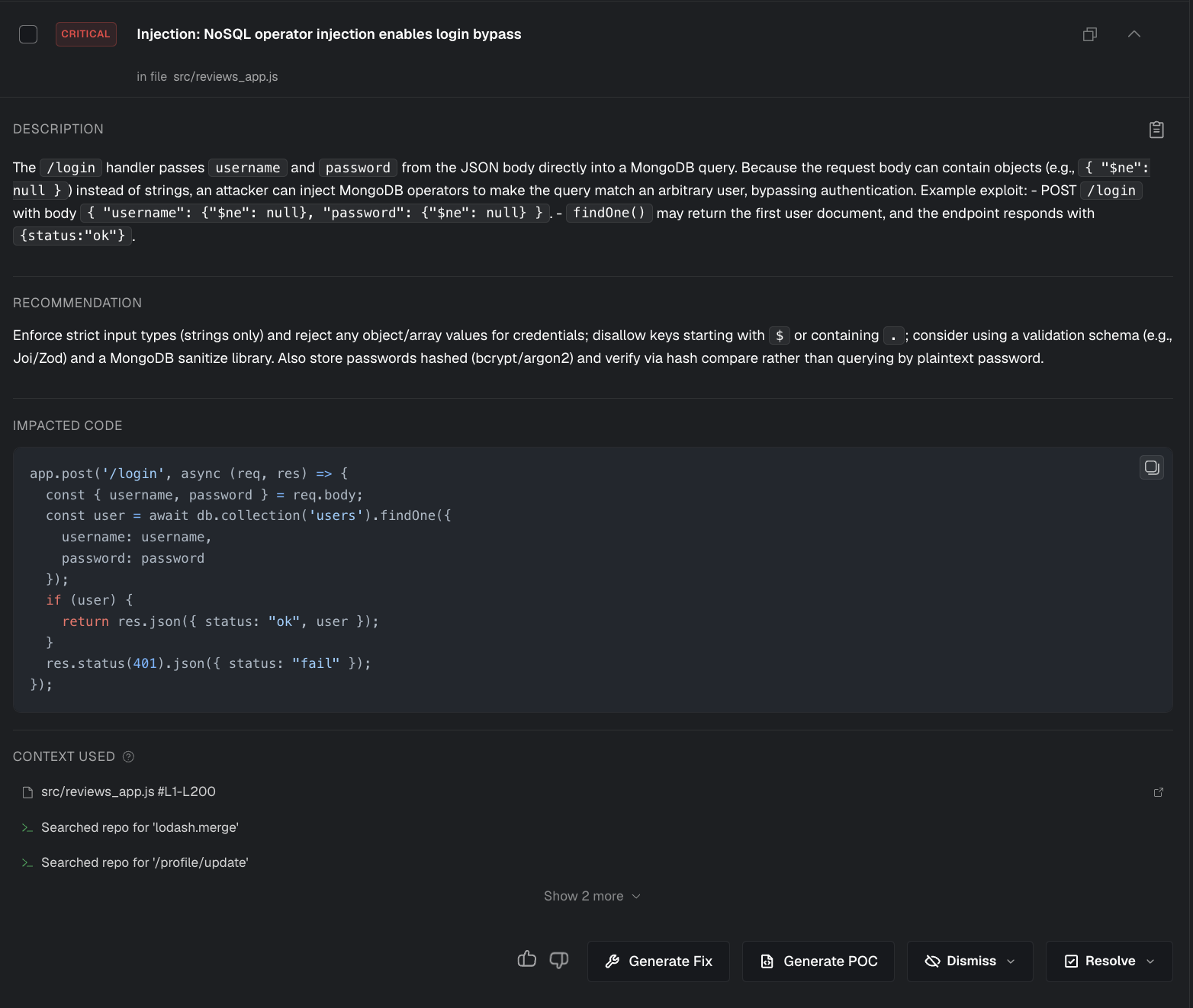Select the '/profile/update' repo search entry
The image size is (1193, 1008).
click(x=144, y=862)
